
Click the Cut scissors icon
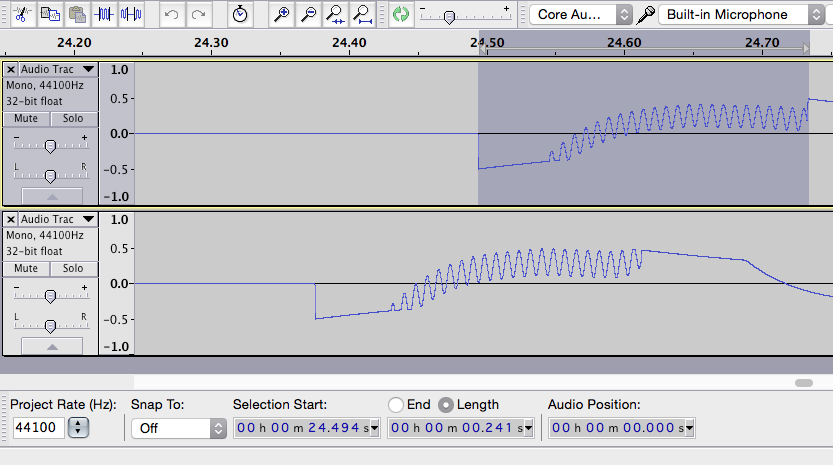coord(21,14)
